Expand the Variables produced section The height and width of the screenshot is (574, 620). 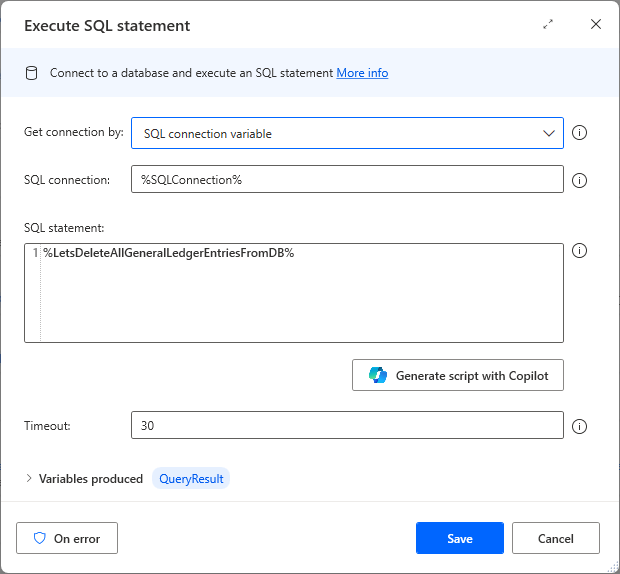(x=29, y=479)
